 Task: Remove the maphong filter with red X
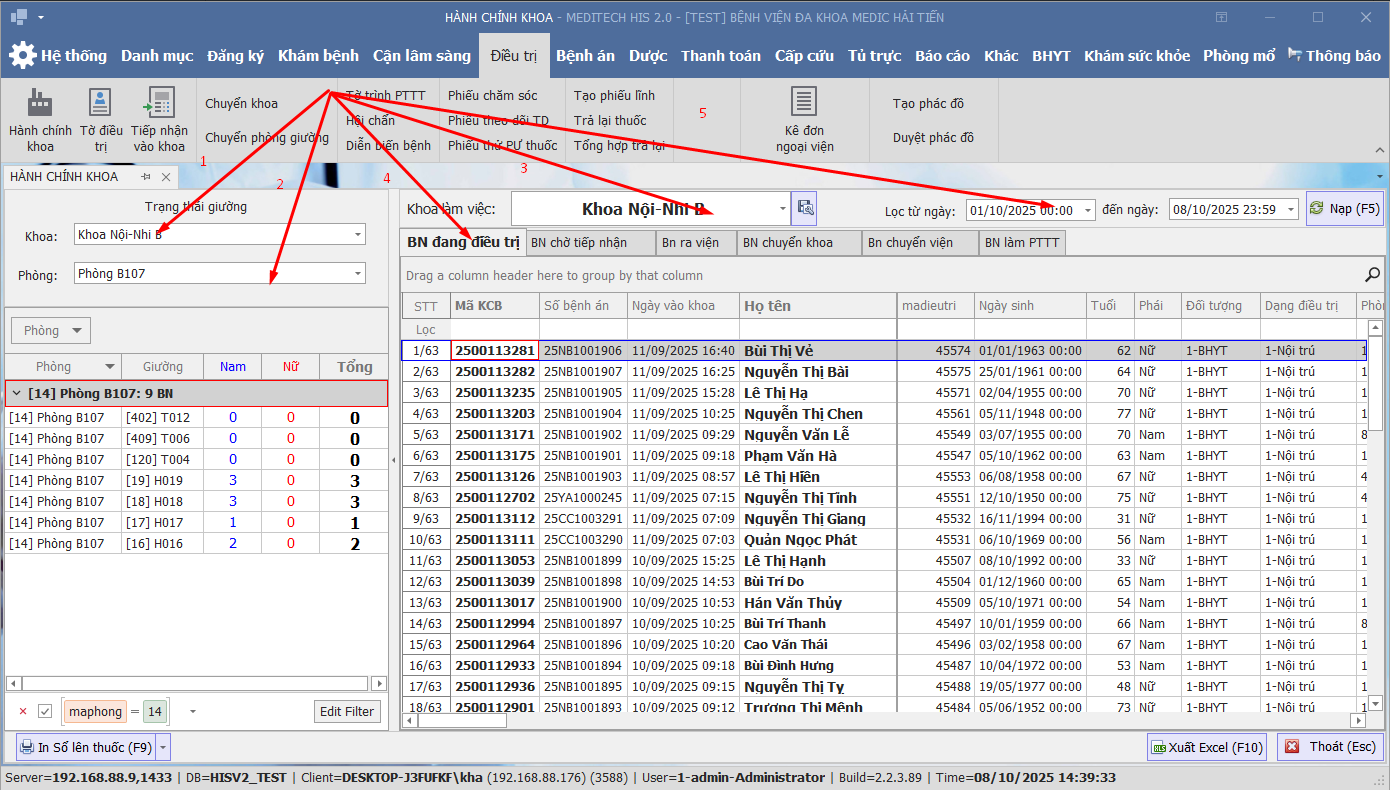(23, 711)
